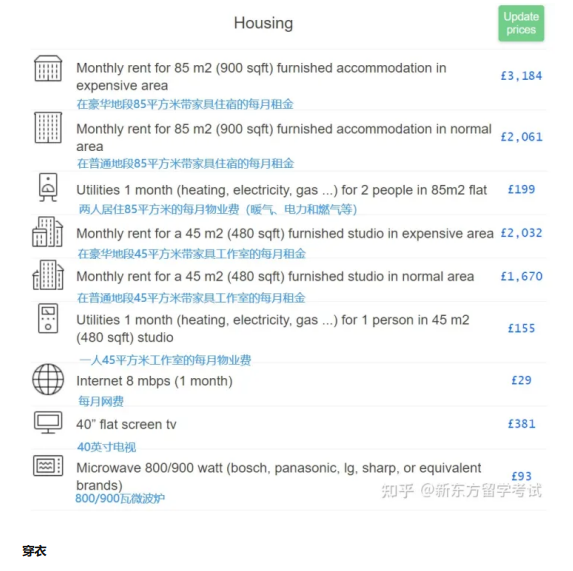Click the flat screen TV icon
573x571 pixels.
click(x=48, y=422)
